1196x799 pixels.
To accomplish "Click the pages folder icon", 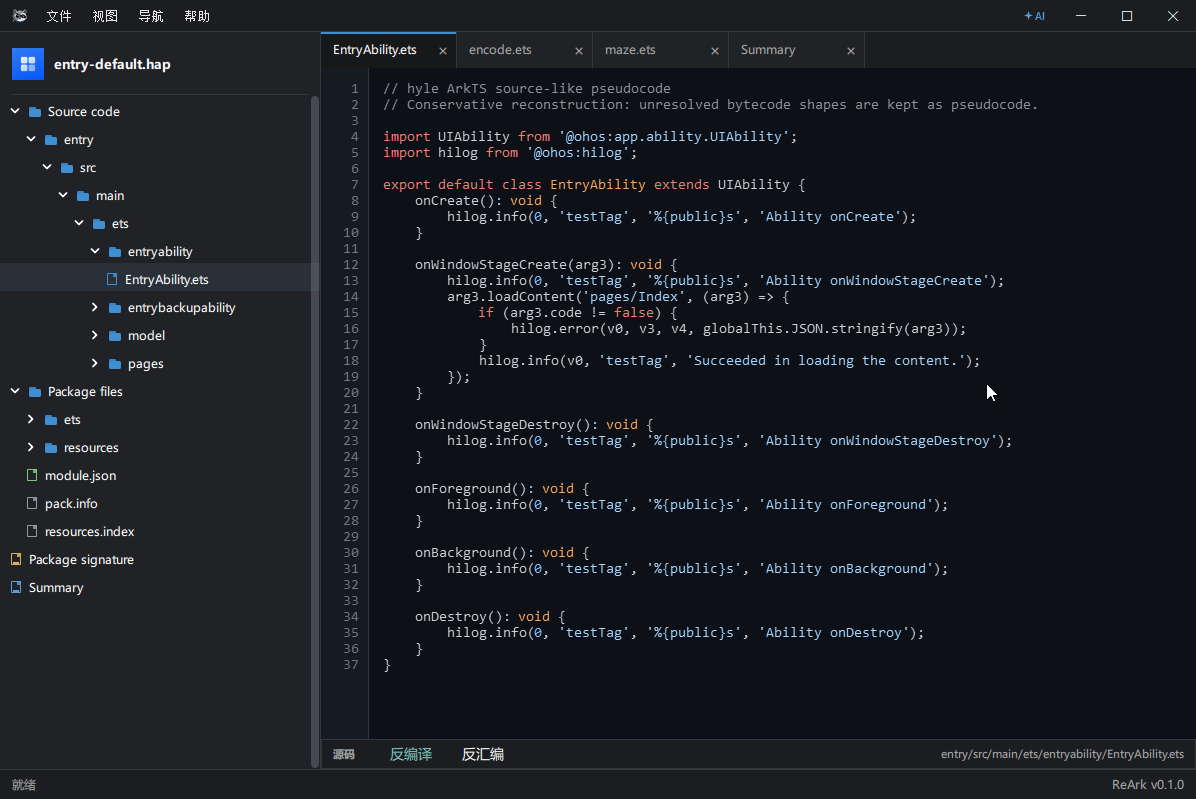I will click(x=115, y=364).
